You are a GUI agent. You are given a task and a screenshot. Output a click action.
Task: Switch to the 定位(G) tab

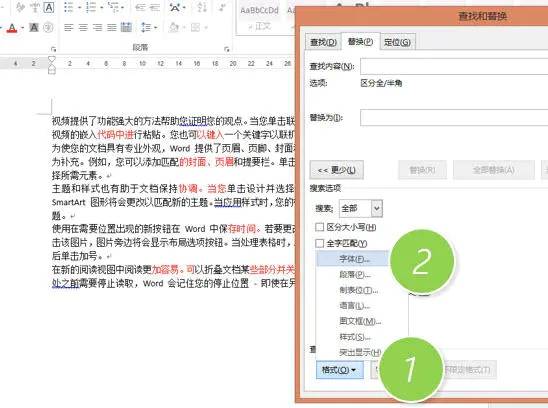point(397,42)
